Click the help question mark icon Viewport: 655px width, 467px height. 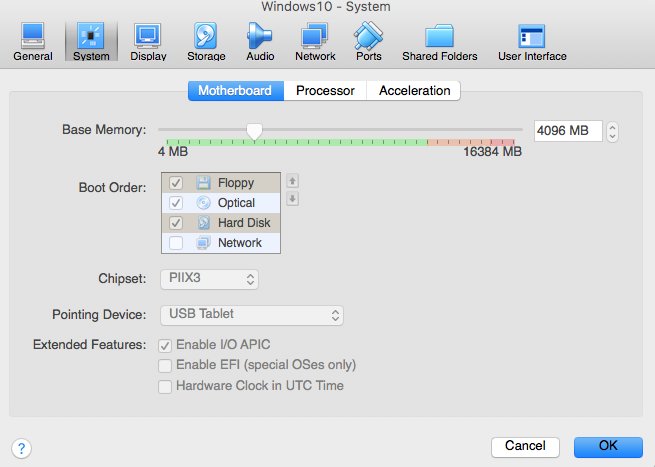21,448
